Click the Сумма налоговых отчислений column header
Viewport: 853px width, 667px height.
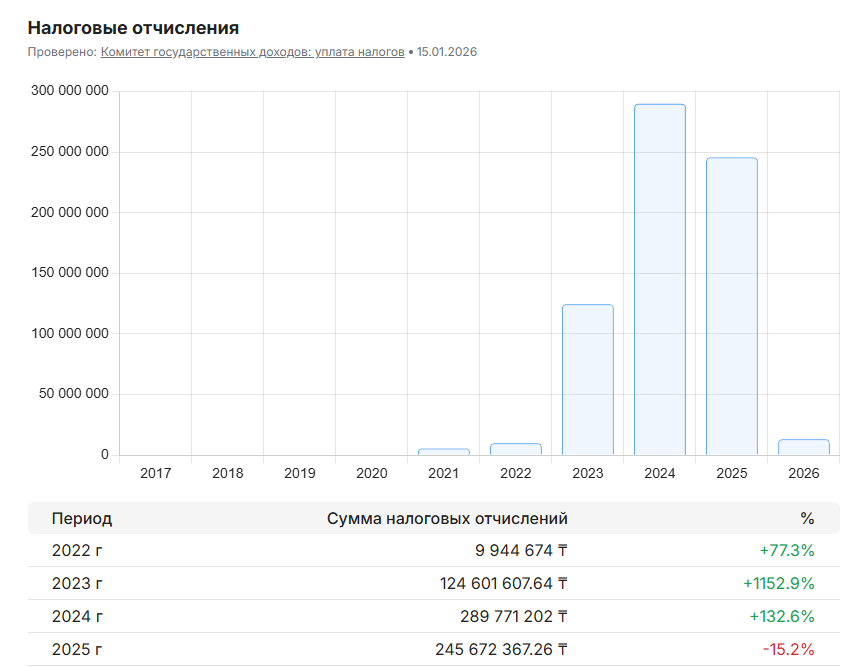pyautogui.click(x=447, y=518)
